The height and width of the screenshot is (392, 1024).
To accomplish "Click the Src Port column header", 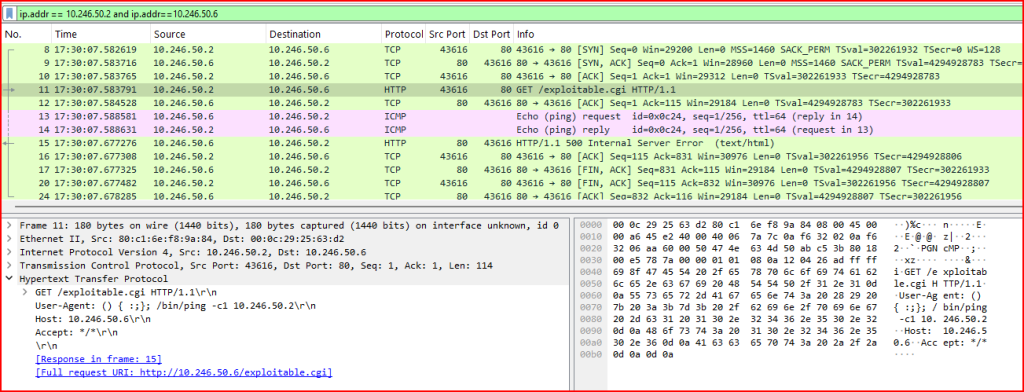I will point(447,34).
